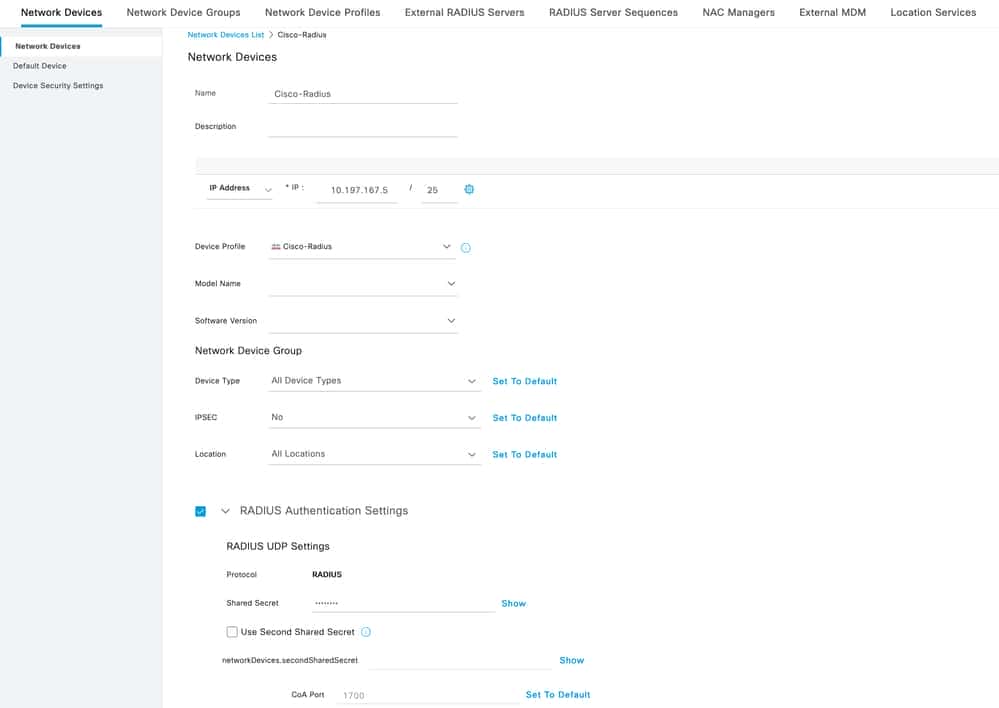The height and width of the screenshot is (708, 999).
Task: Click the CoA Port field showing 1700
Action: [x=429, y=695]
